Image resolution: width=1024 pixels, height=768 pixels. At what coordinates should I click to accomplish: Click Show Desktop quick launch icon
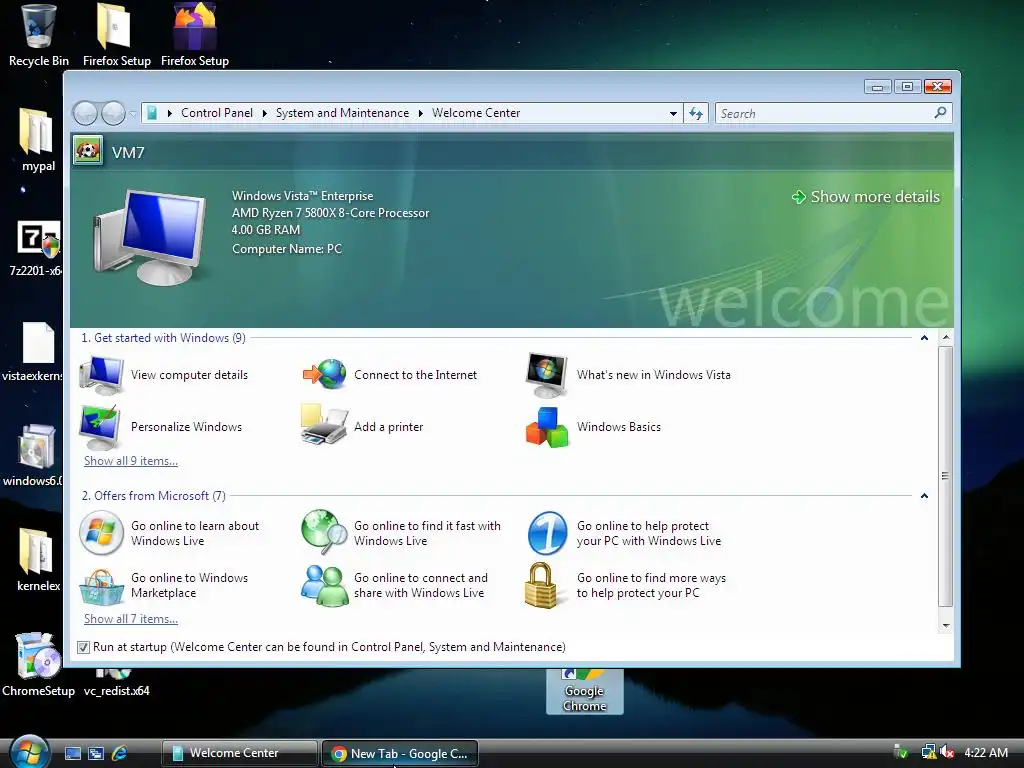coord(73,754)
